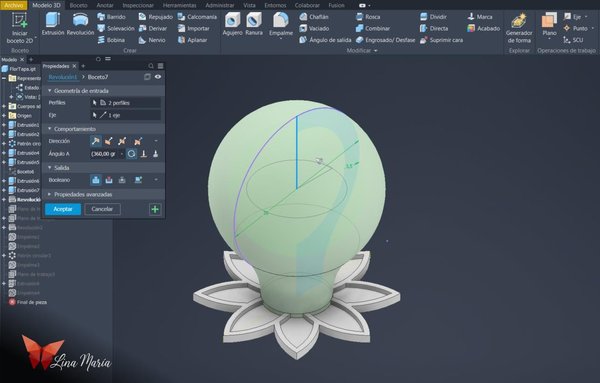This screenshot has width=600, height=383.
Task: Enable full 360 revolution toggle
Action: click(x=131, y=154)
